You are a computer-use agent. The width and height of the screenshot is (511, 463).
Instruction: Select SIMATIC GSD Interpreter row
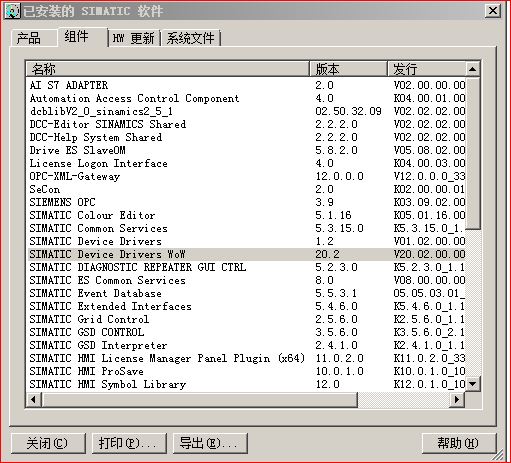pos(246,345)
